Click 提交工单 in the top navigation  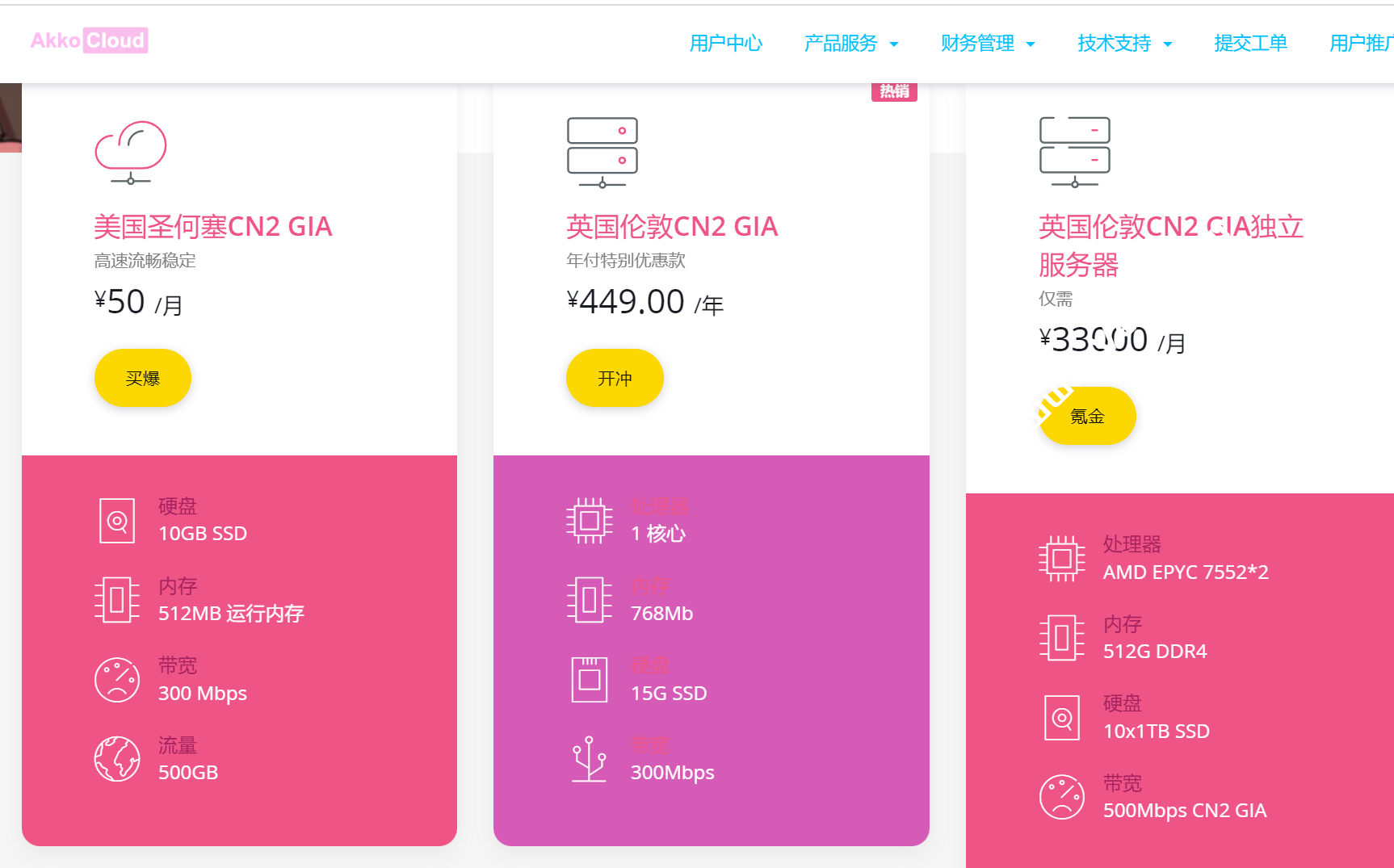(1249, 44)
